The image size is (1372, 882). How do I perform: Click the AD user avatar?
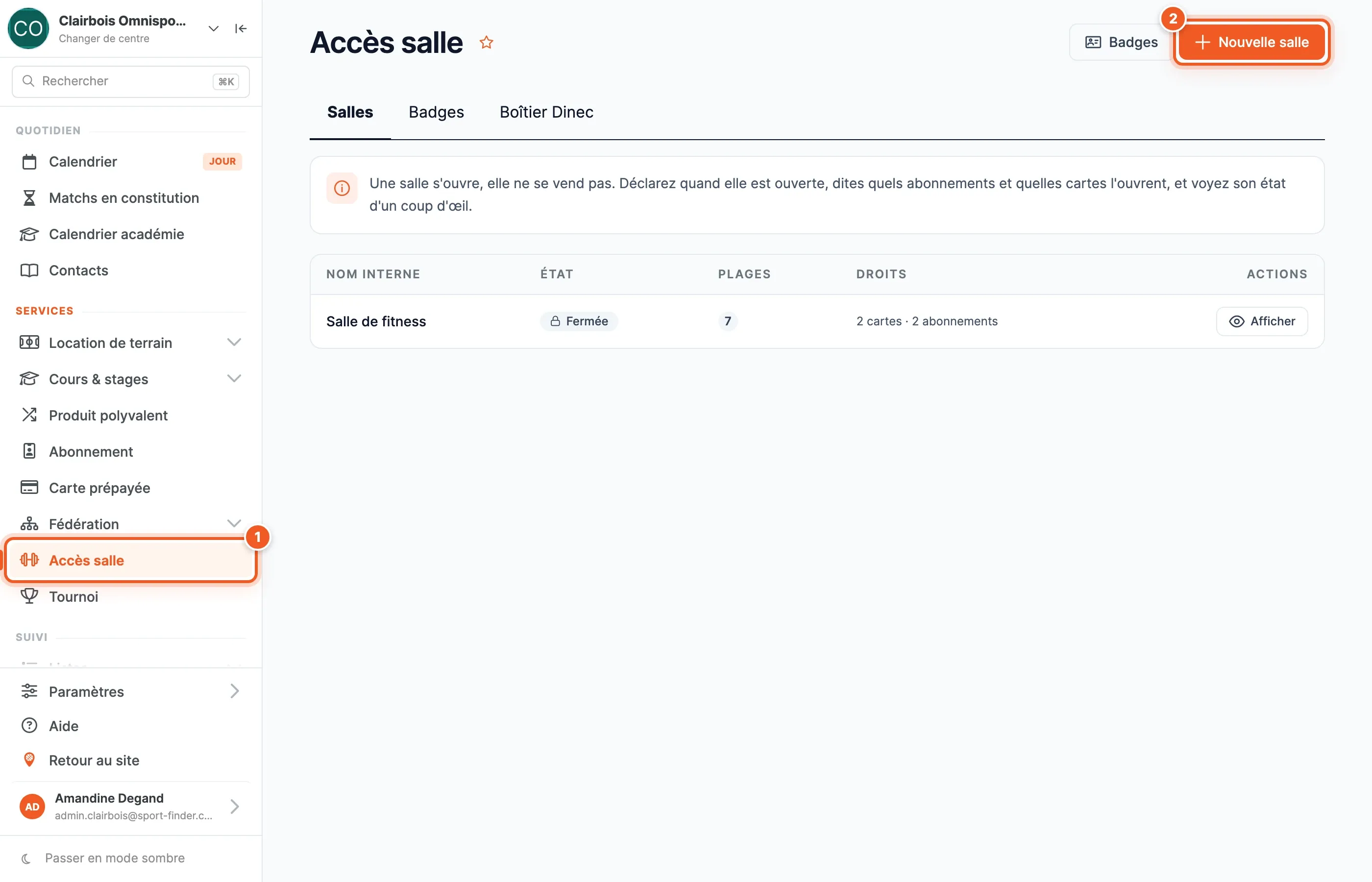pos(32,807)
